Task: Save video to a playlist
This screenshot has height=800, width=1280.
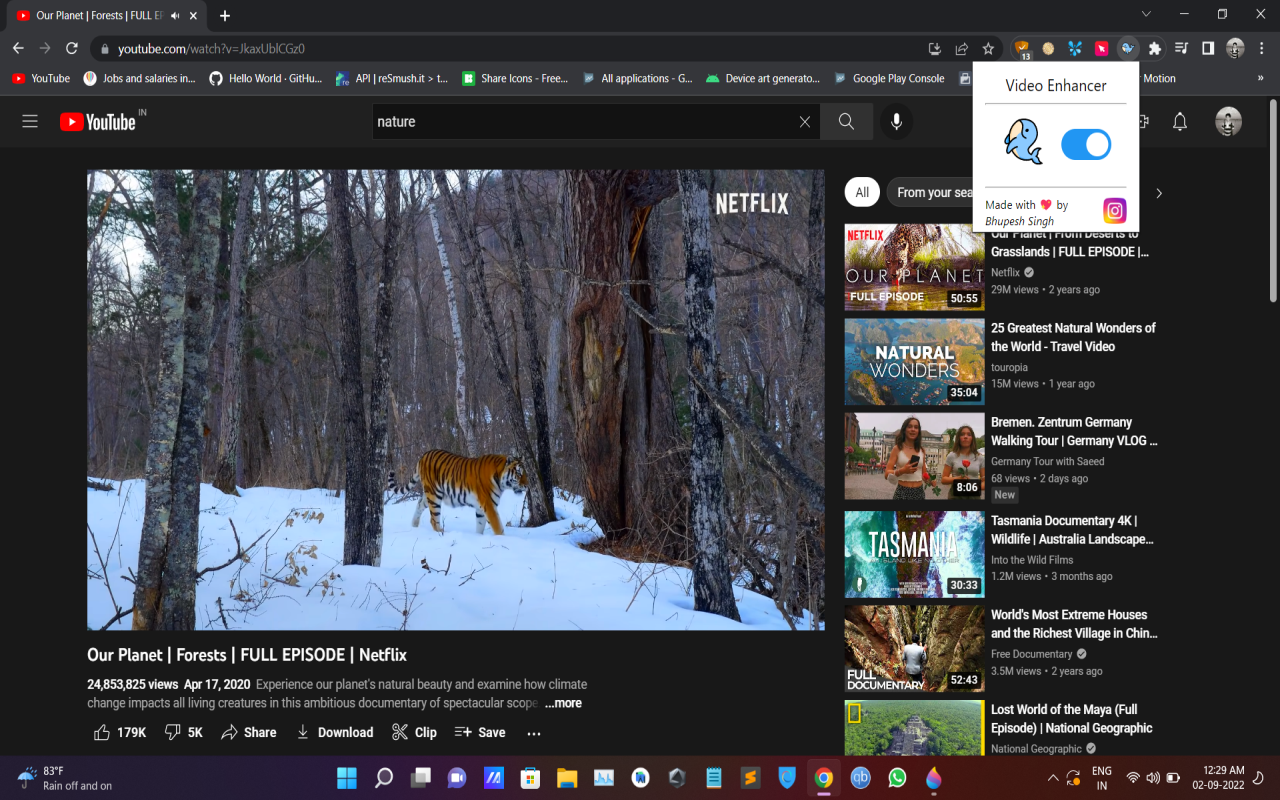Action: pyautogui.click(x=480, y=732)
